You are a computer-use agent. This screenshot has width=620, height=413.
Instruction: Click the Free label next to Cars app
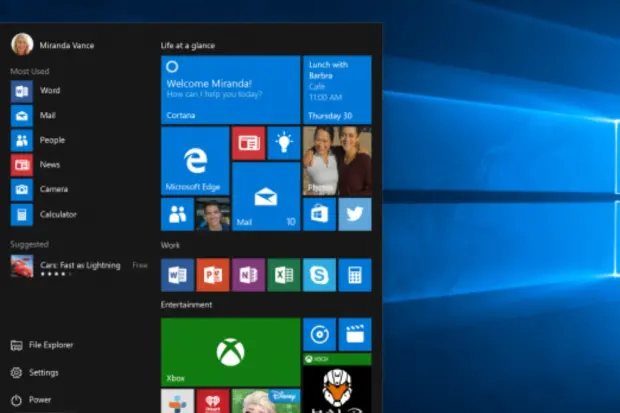tap(140, 265)
